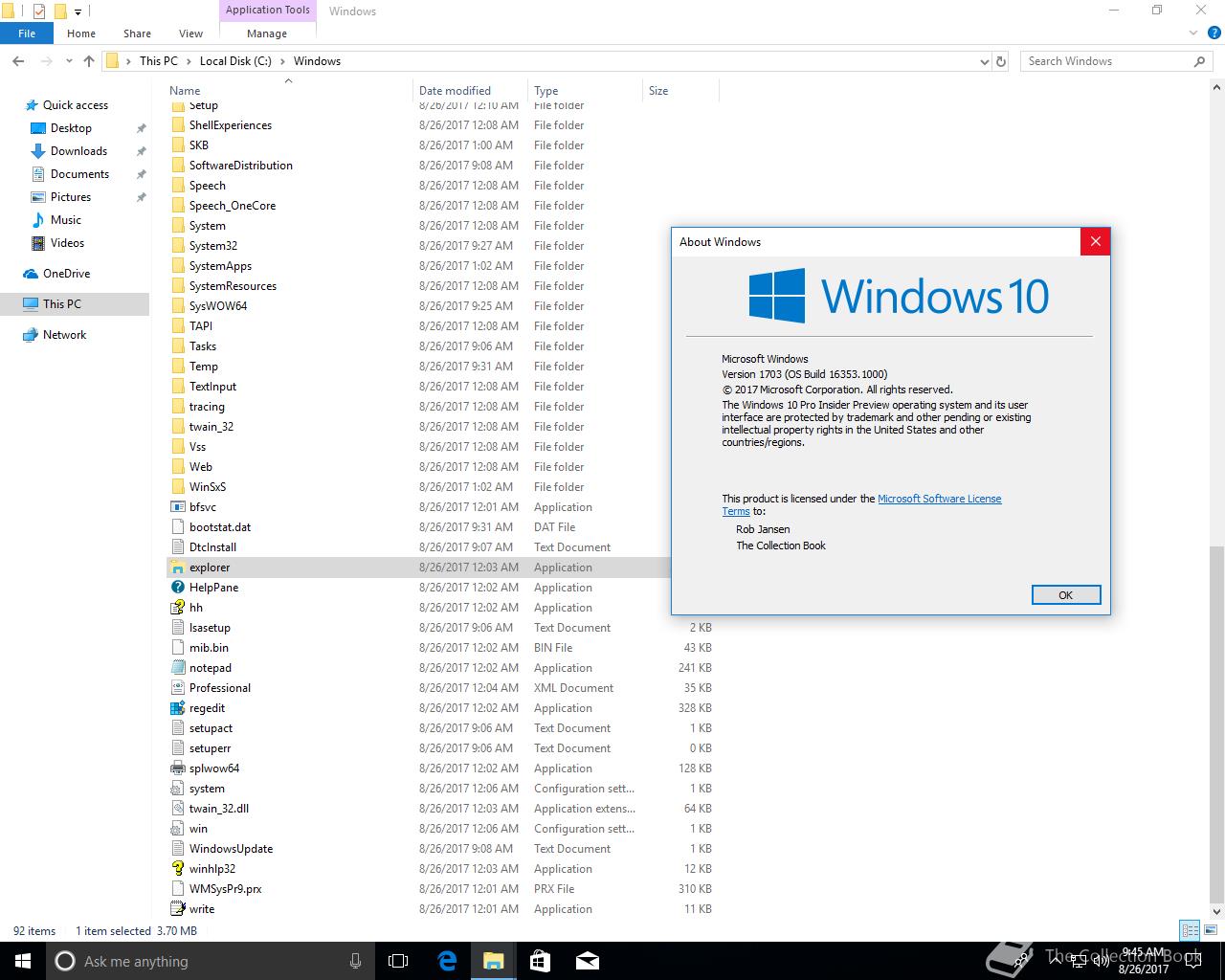Sort by the Type column header
Screen dimensions: 1225x980
point(585,91)
